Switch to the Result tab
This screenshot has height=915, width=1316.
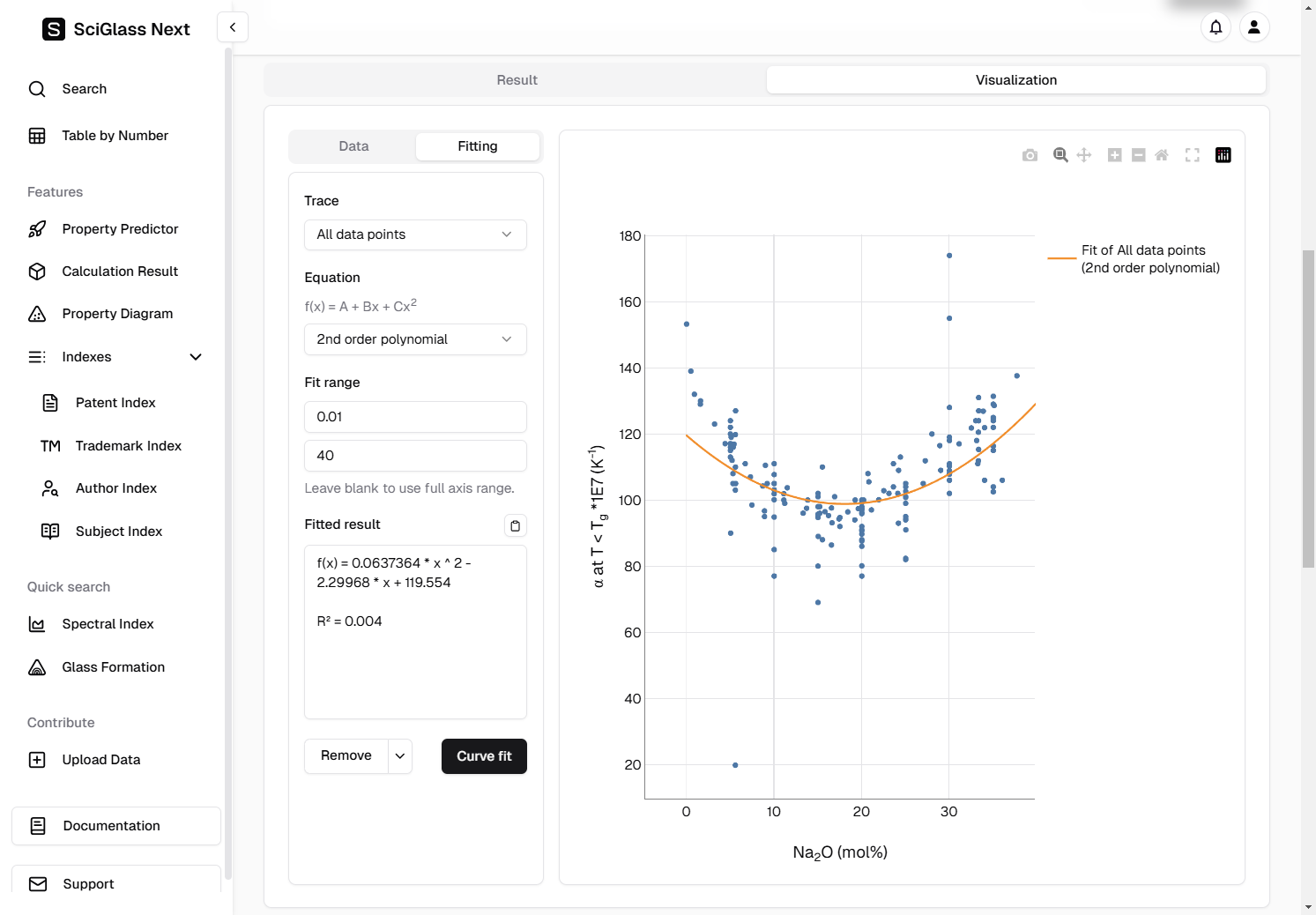coord(517,80)
